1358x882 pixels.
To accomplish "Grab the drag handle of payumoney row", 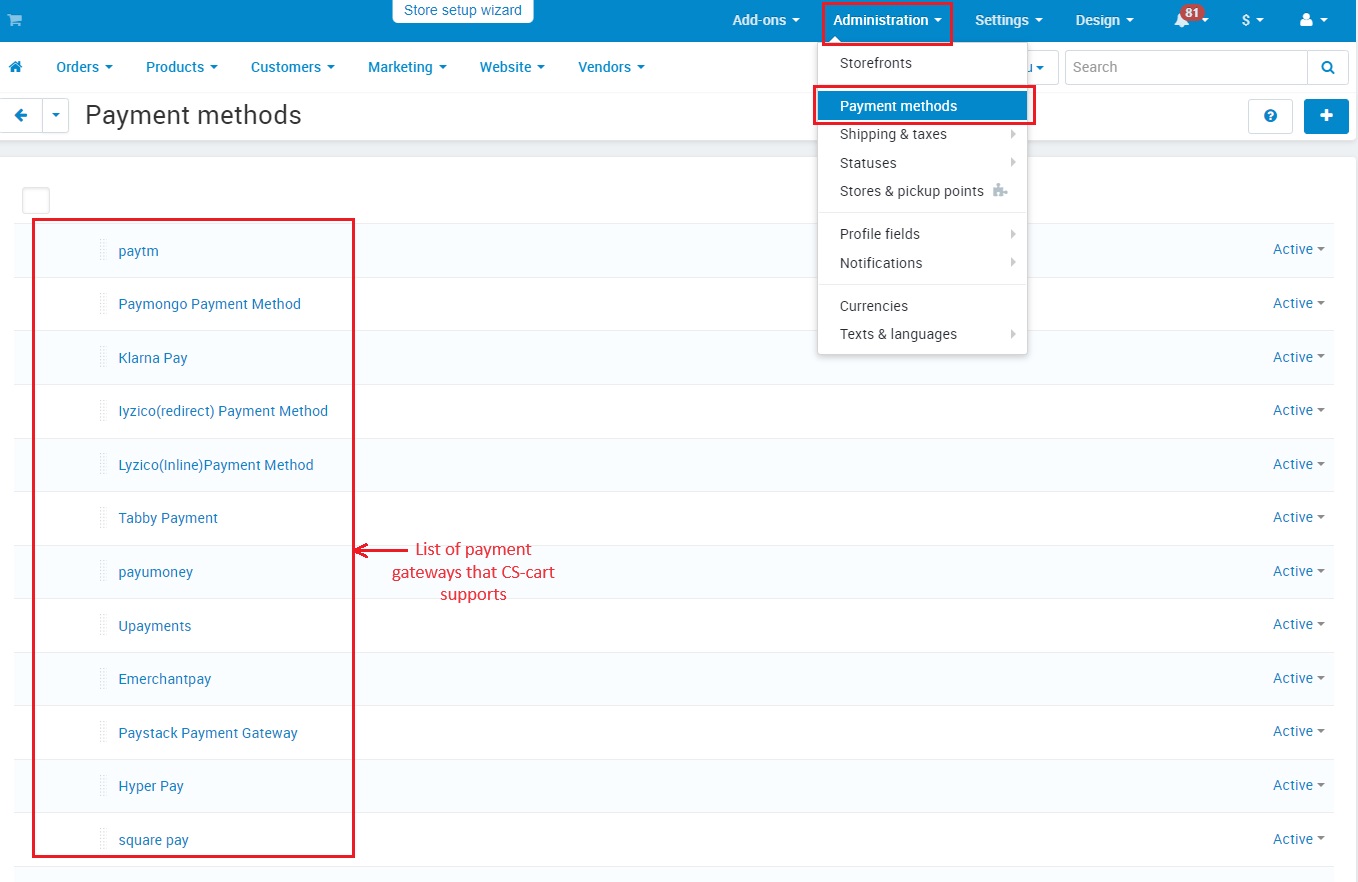I will click(103, 571).
